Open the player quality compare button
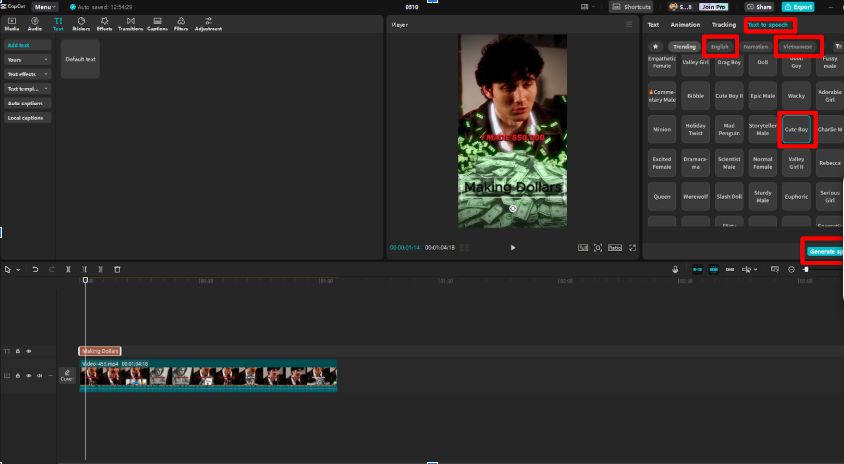Viewport: 844px width, 464px height. (x=583, y=248)
